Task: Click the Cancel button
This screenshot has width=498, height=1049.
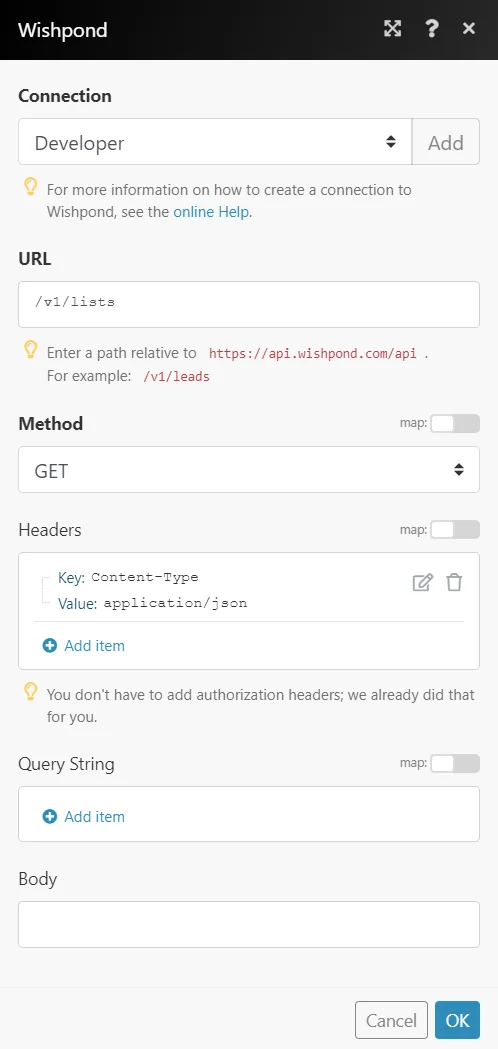Action: click(392, 1020)
